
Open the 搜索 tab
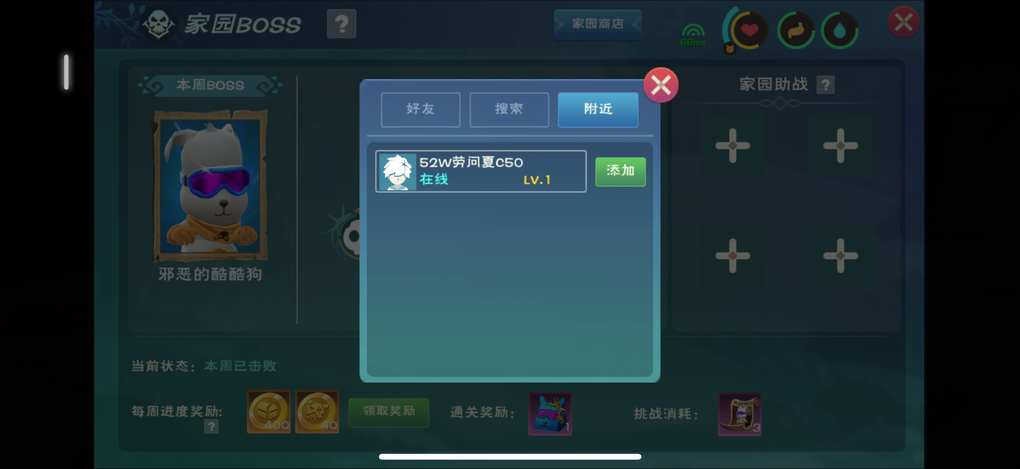(509, 109)
